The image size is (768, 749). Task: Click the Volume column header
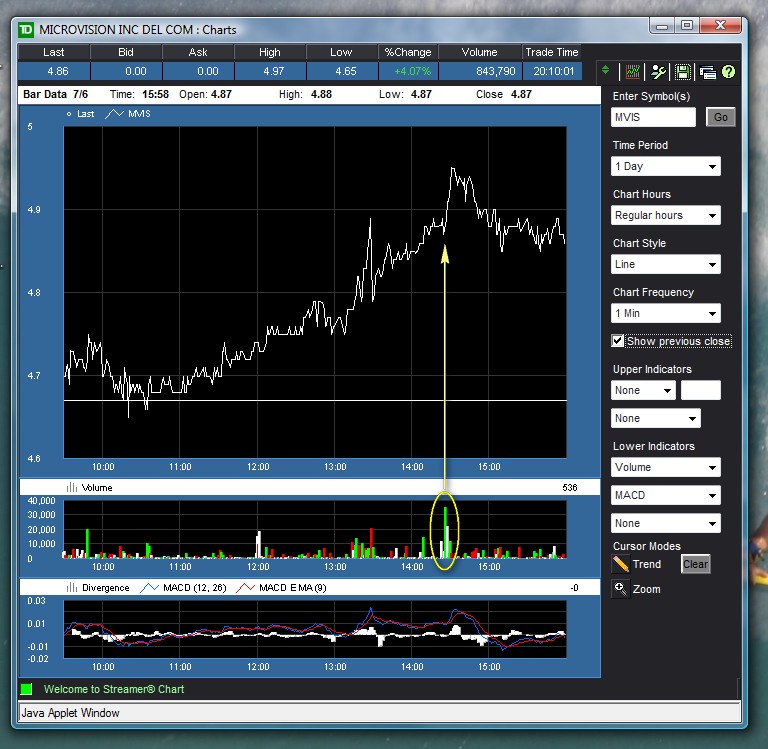point(480,52)
